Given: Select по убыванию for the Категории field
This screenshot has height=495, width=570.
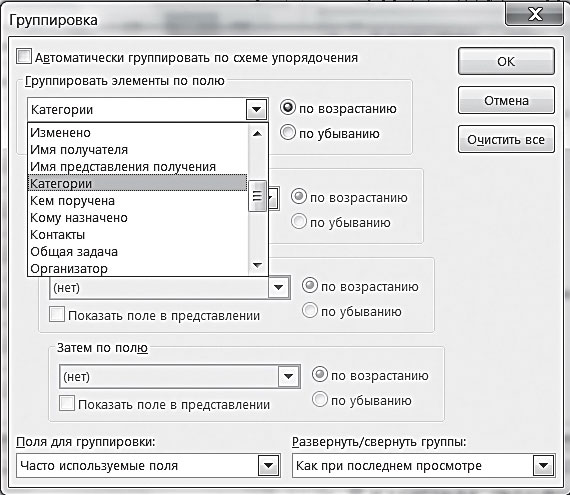Looking at the screenshot, I should (x=288, y=133).
